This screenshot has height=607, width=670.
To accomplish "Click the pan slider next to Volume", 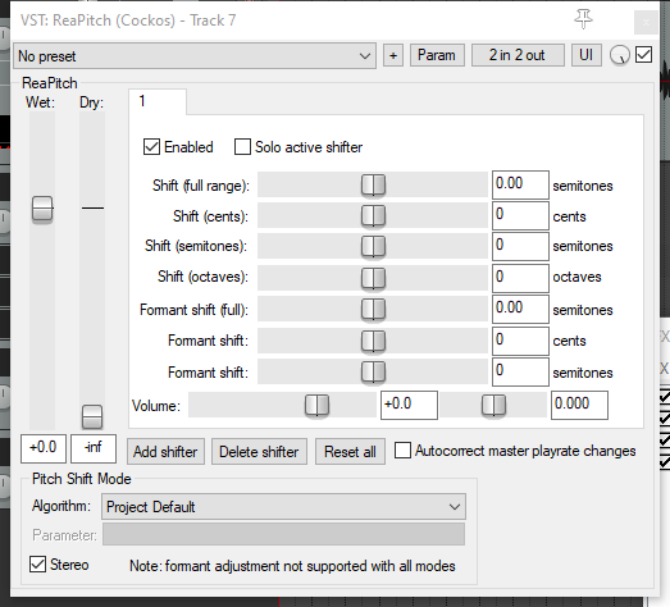I will click(x=494, y=405).
